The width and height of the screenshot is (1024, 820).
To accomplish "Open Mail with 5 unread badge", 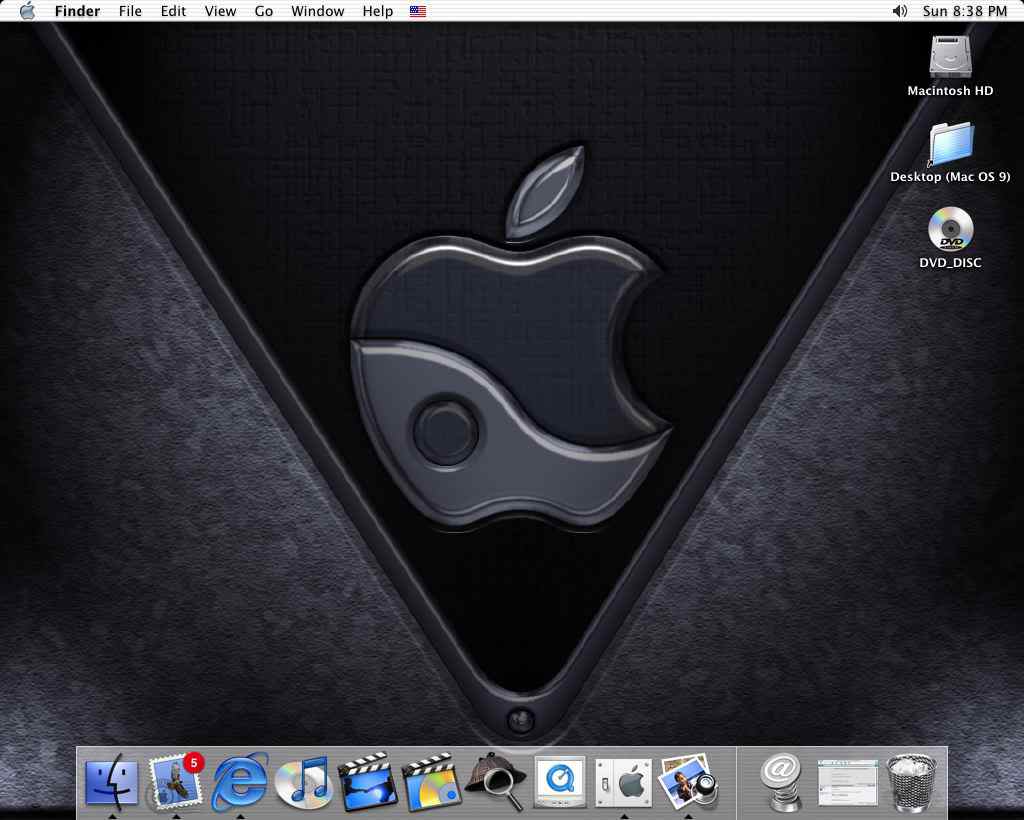I will [x=175, y=782].
